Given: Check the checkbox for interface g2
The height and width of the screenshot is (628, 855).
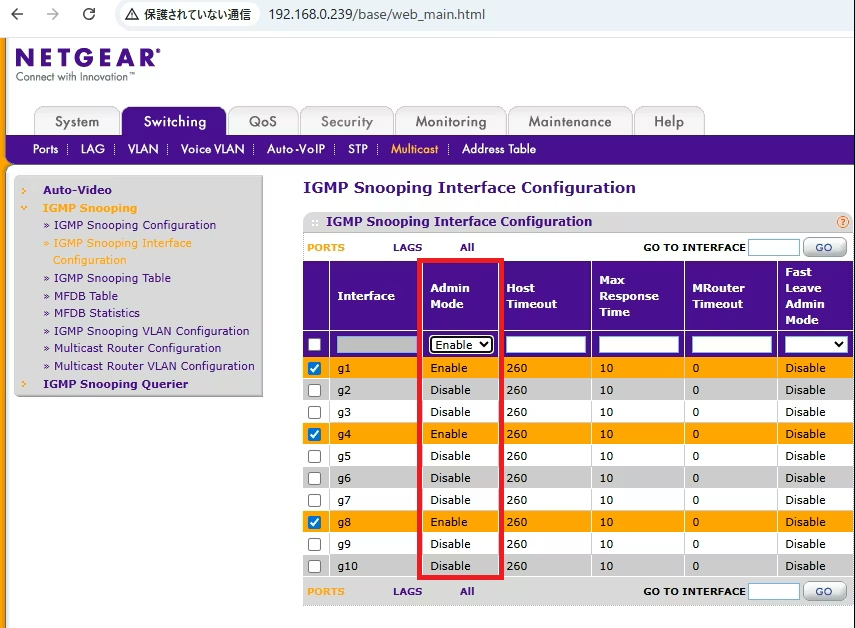Looking at the screenshot, I should point(315,389).
